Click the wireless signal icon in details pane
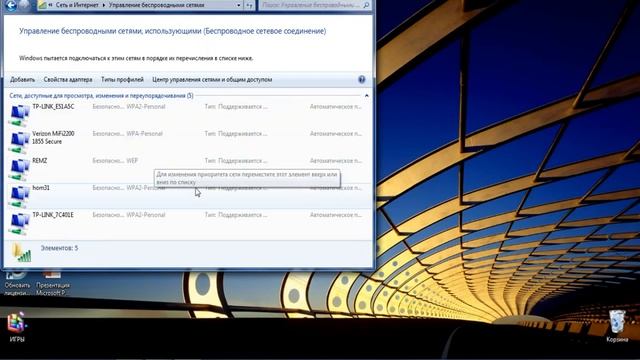This screenshot has height=360, width=640. (21, 253)
